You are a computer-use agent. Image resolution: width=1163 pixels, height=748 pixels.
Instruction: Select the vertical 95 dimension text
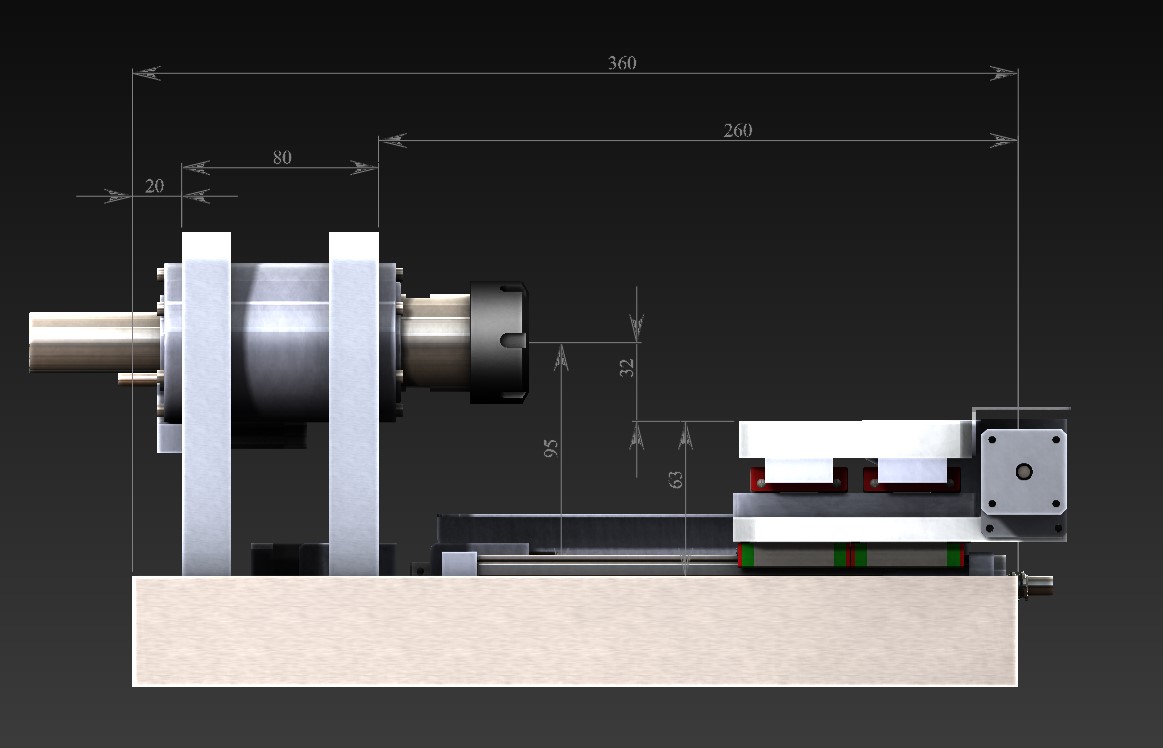[550, 448]
